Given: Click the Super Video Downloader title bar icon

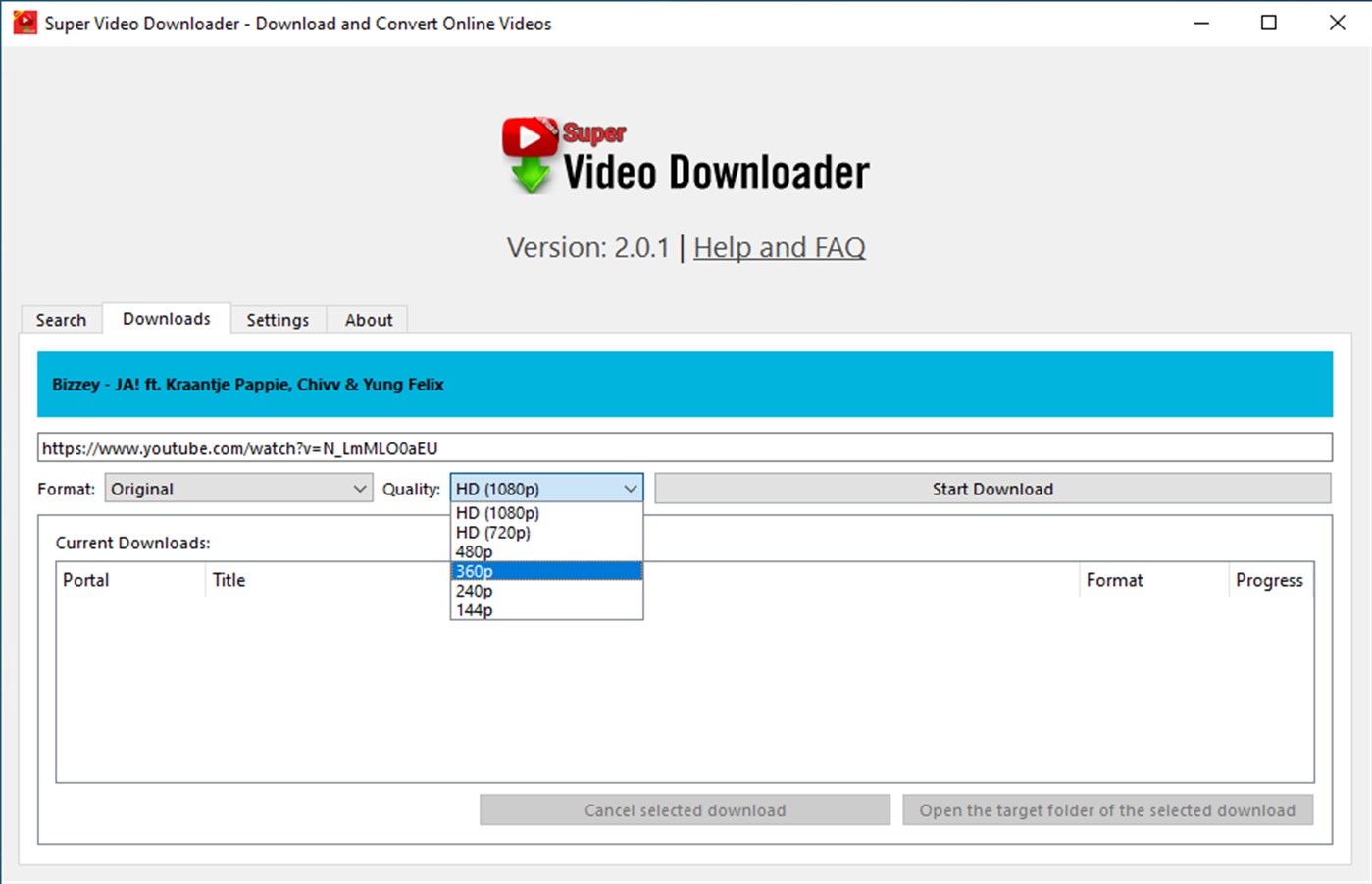Looking at the screenshot, I should [x=25, y=23].
